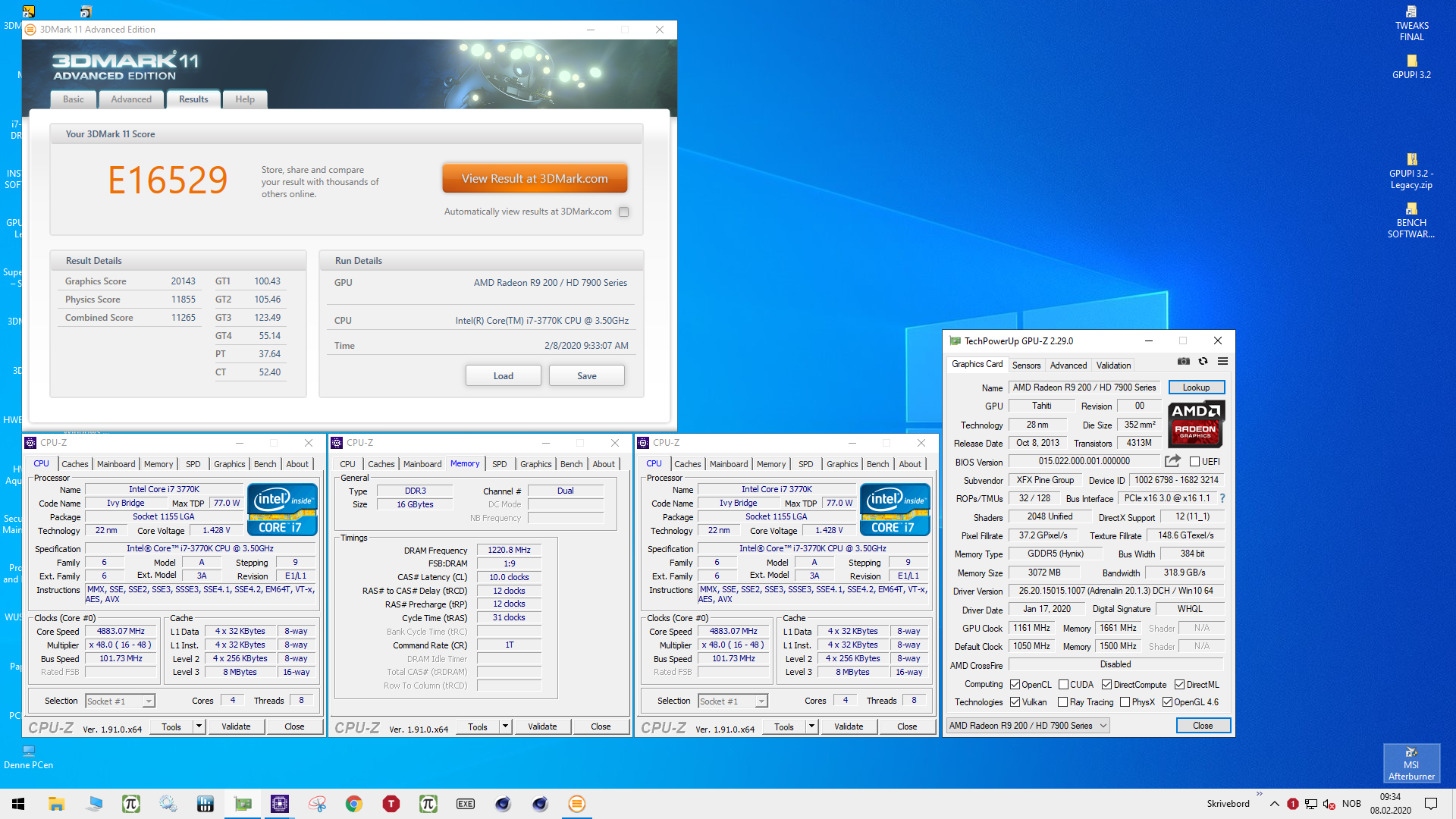
Task: Open Socket #1 dropdown in rightmost CPU-Z
Action: click(x=733, y=701)
